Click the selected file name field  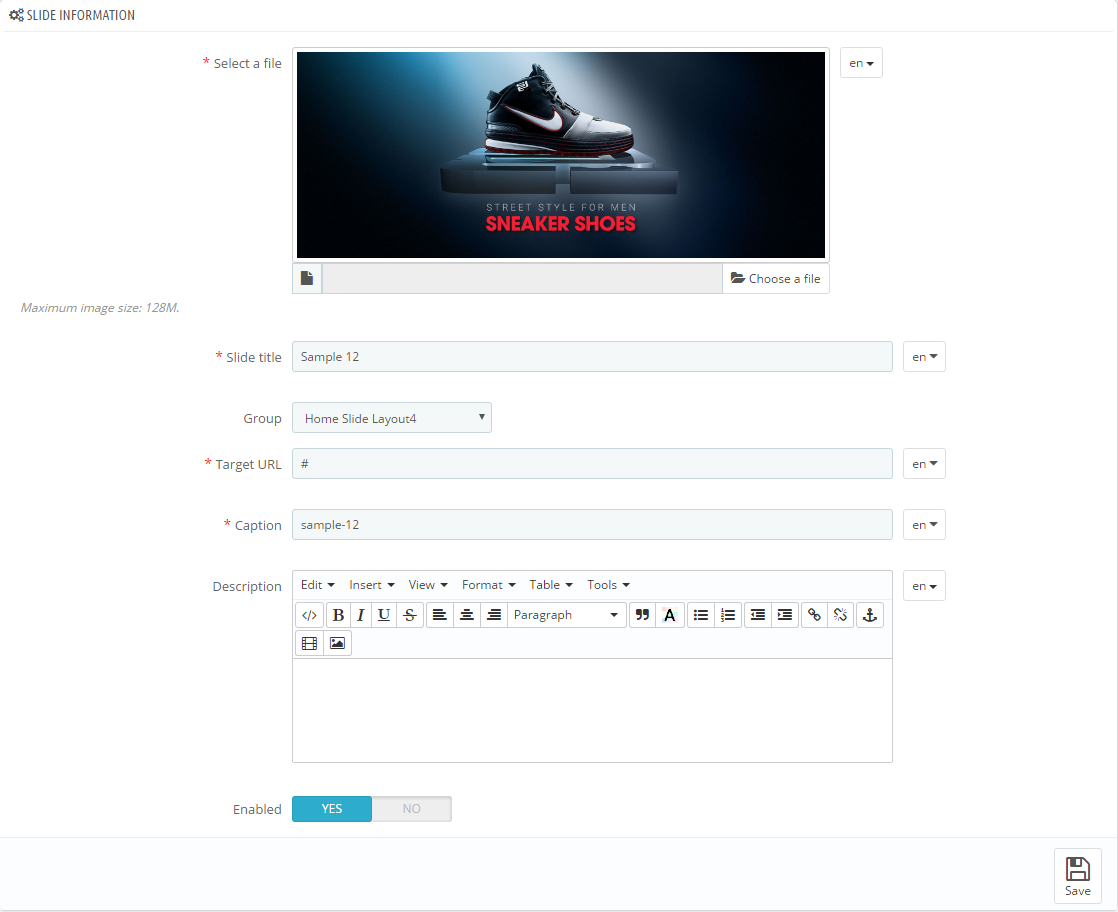(x=522, y=279)
